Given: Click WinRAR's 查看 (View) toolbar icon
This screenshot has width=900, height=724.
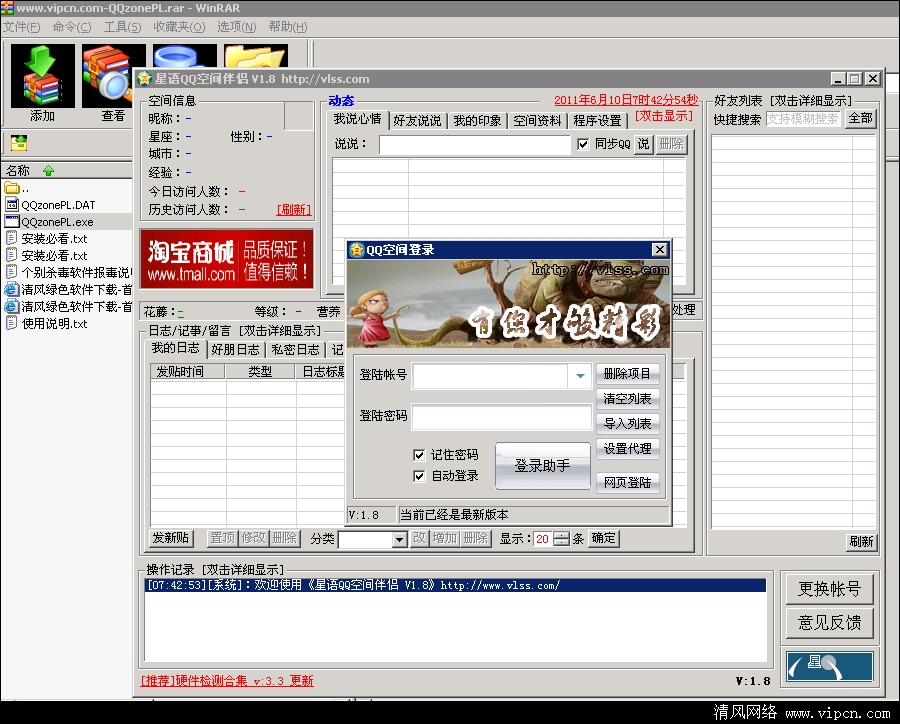Looking at the screenshot, I should [112, 80].
